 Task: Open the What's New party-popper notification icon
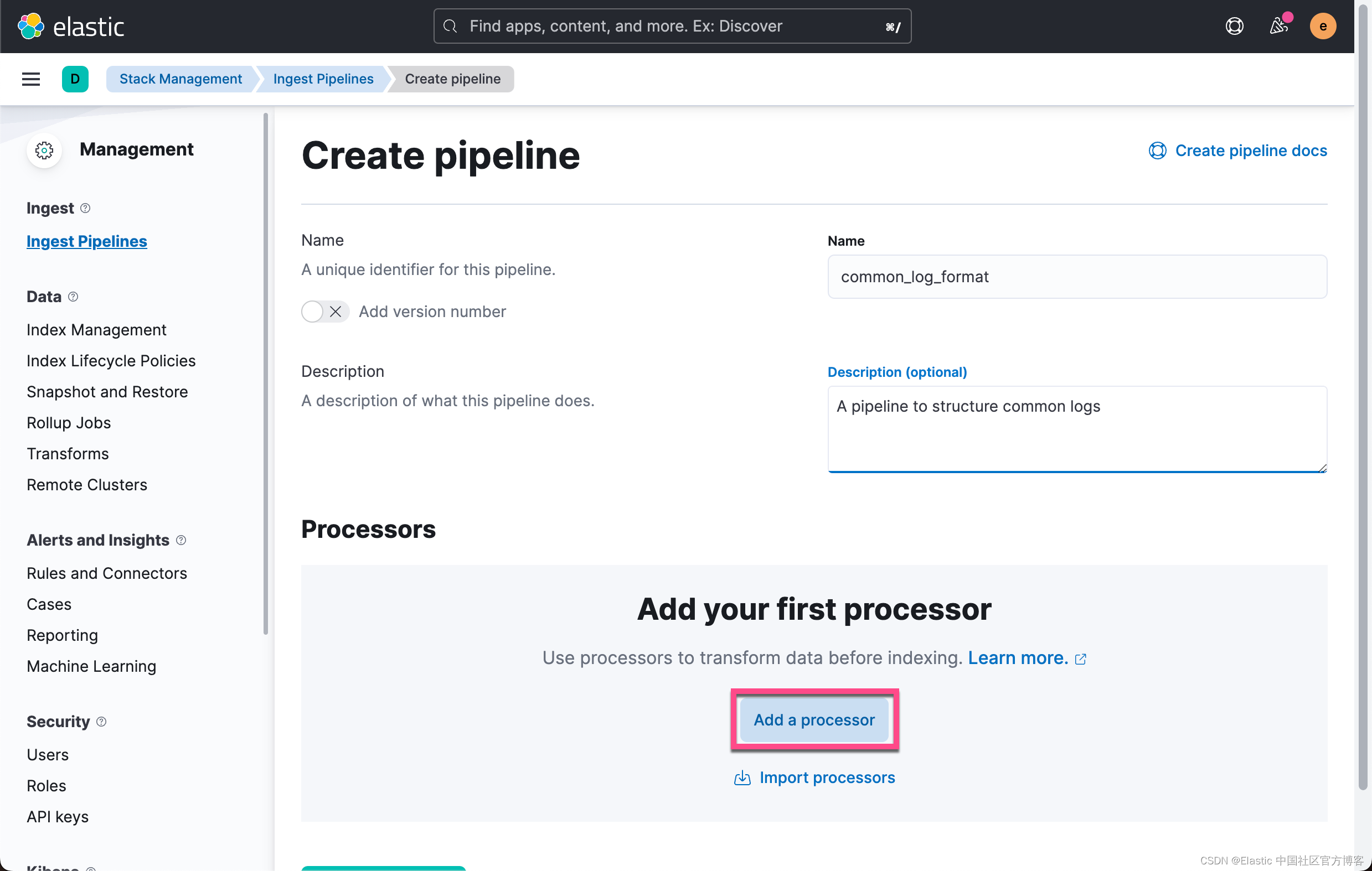tap(1279, 25)
